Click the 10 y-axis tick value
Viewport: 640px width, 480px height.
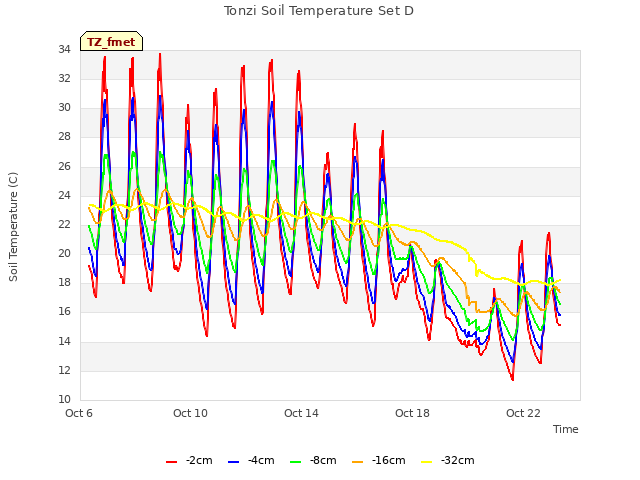[x=64, y=400]
